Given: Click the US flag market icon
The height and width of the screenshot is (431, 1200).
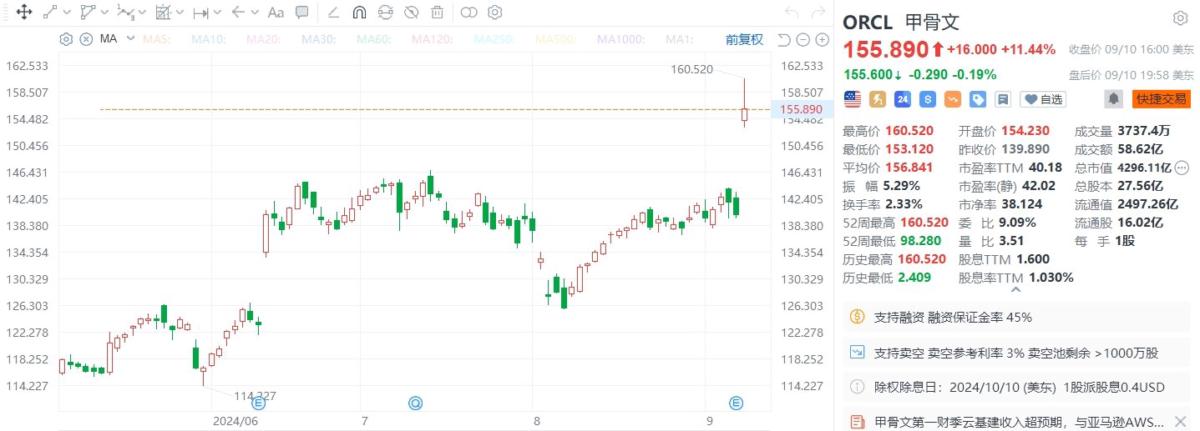Looking at the screenshot, I should (853, 99).
